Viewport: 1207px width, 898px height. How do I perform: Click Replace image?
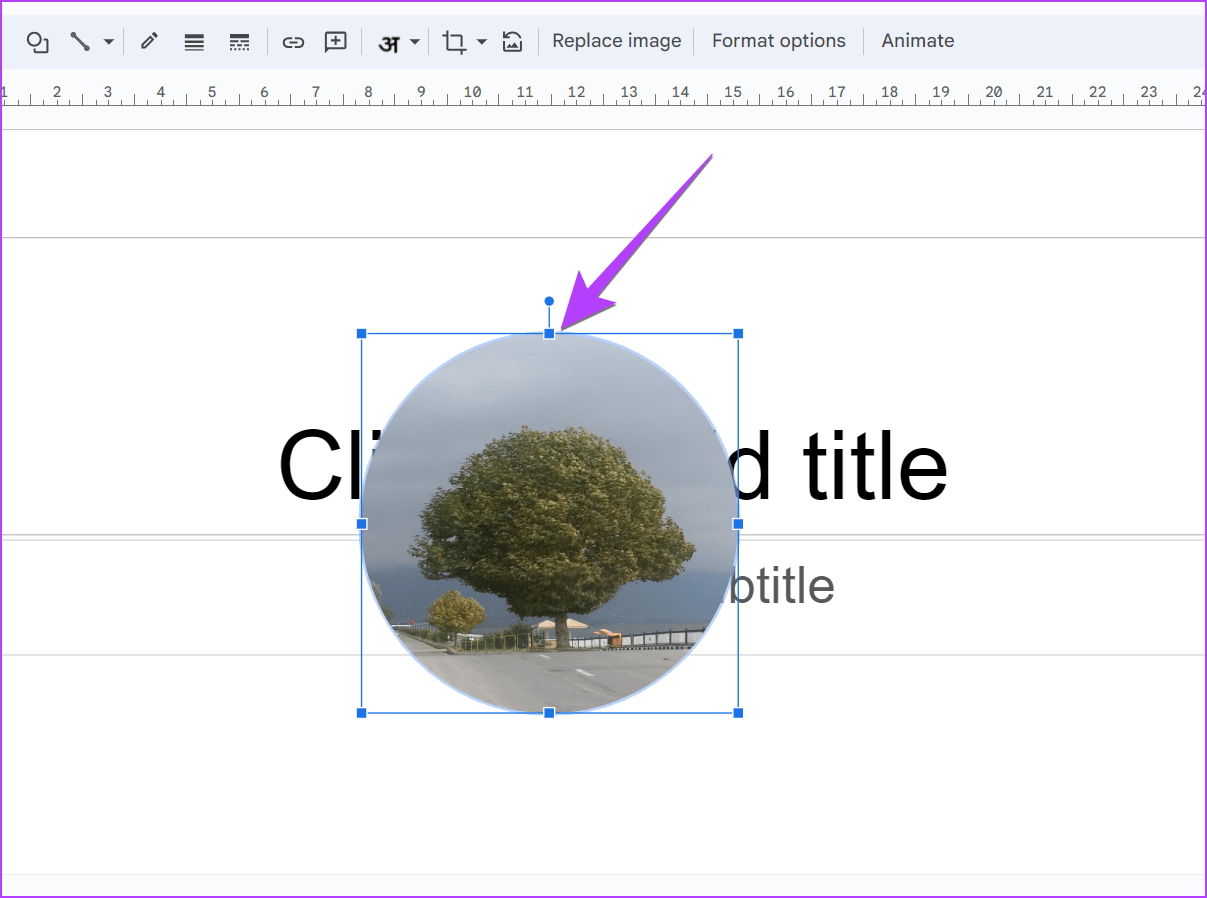(x=616, y=40)
